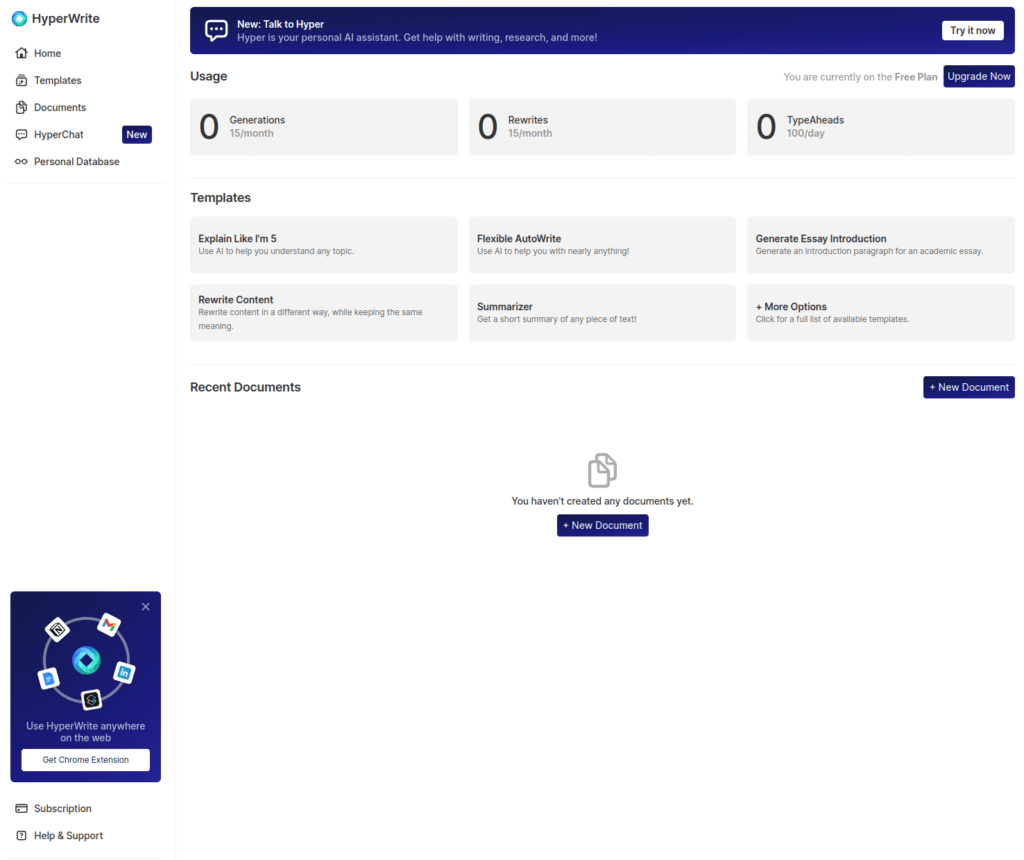Click New Document button under empty message

coord(602,525)
